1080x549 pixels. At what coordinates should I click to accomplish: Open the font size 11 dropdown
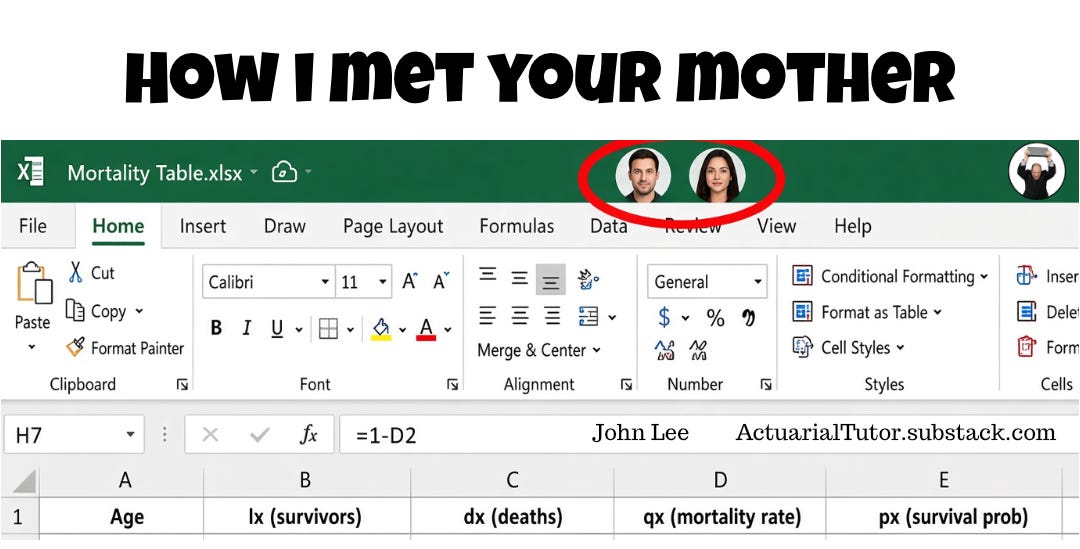coord(382,282)
